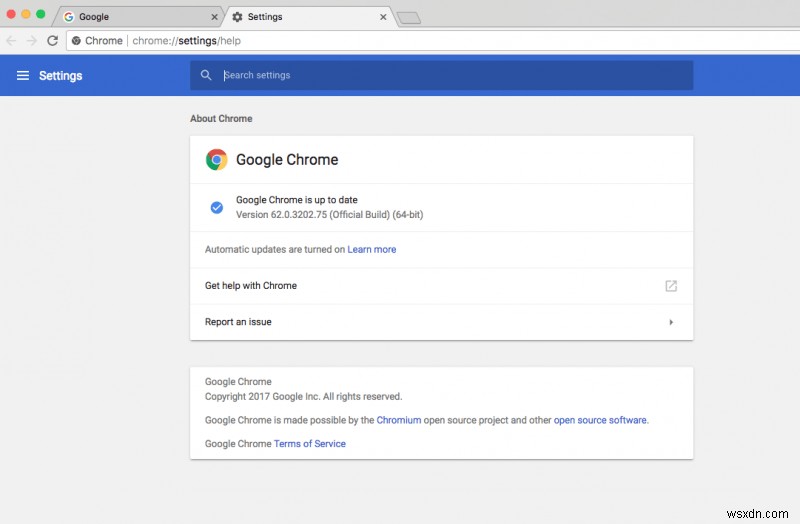The image size is (800, 524).
Task: Open the Chromium link
Action: click(399, 420)
